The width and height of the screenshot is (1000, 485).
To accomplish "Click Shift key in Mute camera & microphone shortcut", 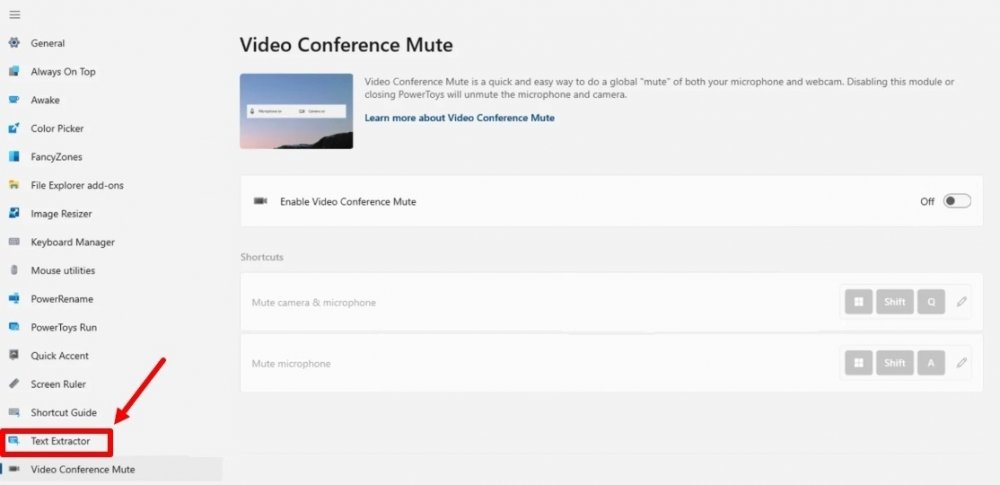I will pos(895,302).
